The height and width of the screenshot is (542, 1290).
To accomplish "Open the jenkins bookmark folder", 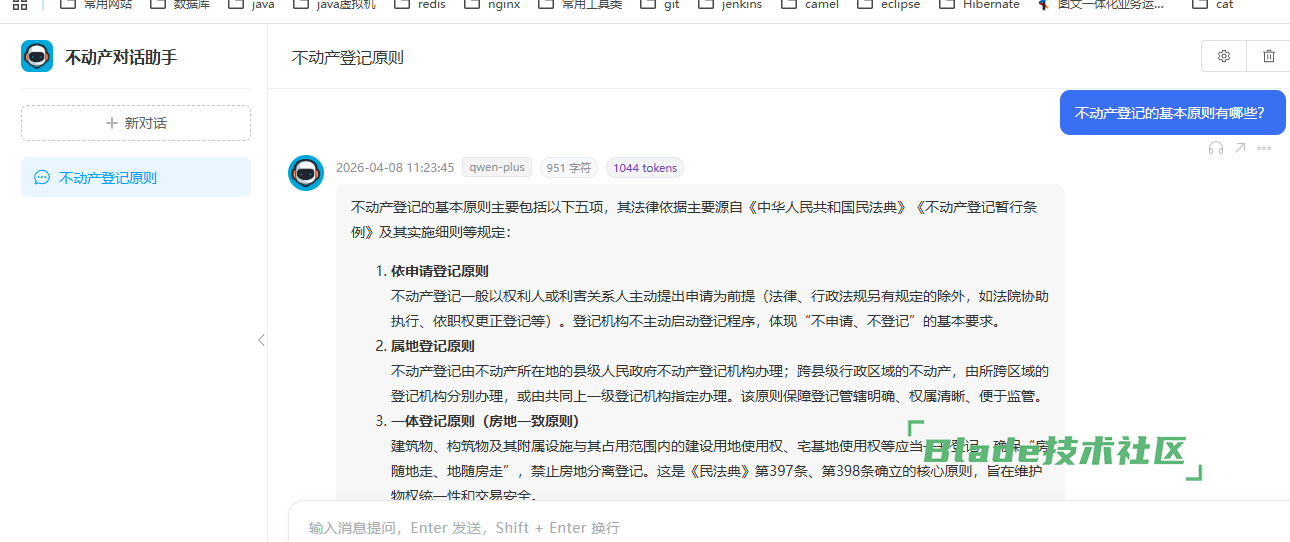I will [x=730, y=5].
